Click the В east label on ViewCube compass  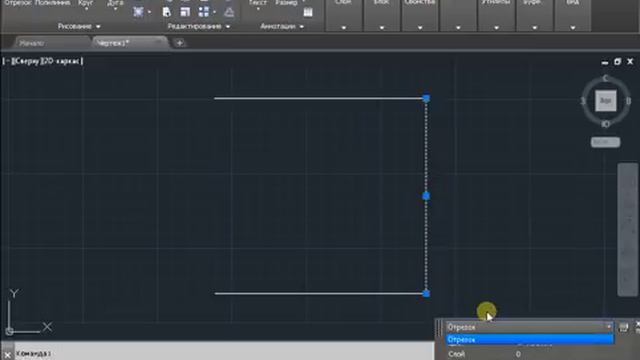[x=628, y=101]
